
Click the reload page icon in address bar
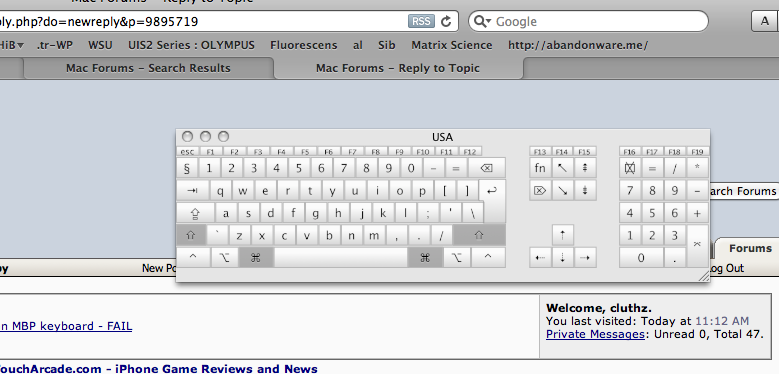point(446,21)
